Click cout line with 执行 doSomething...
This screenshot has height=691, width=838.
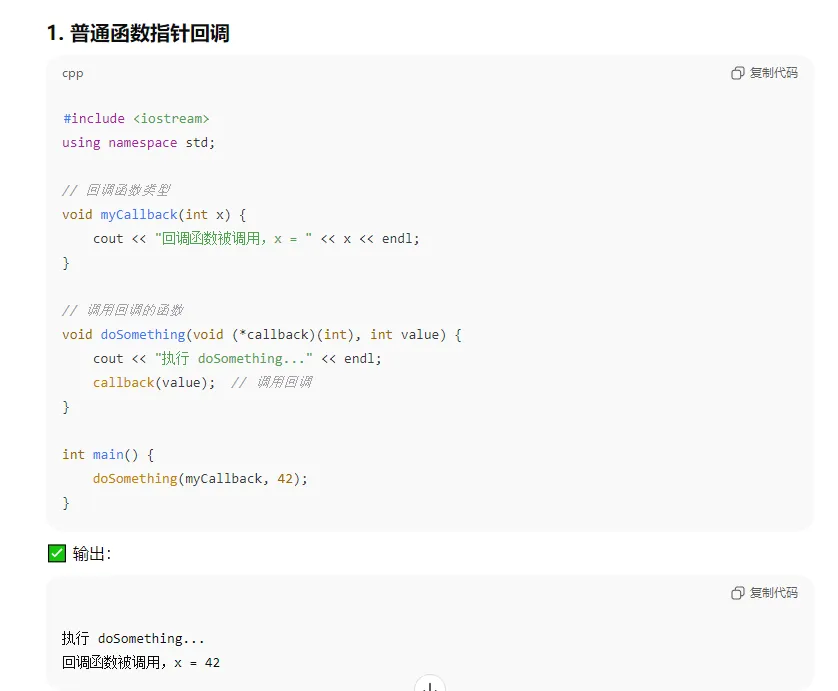237,359
